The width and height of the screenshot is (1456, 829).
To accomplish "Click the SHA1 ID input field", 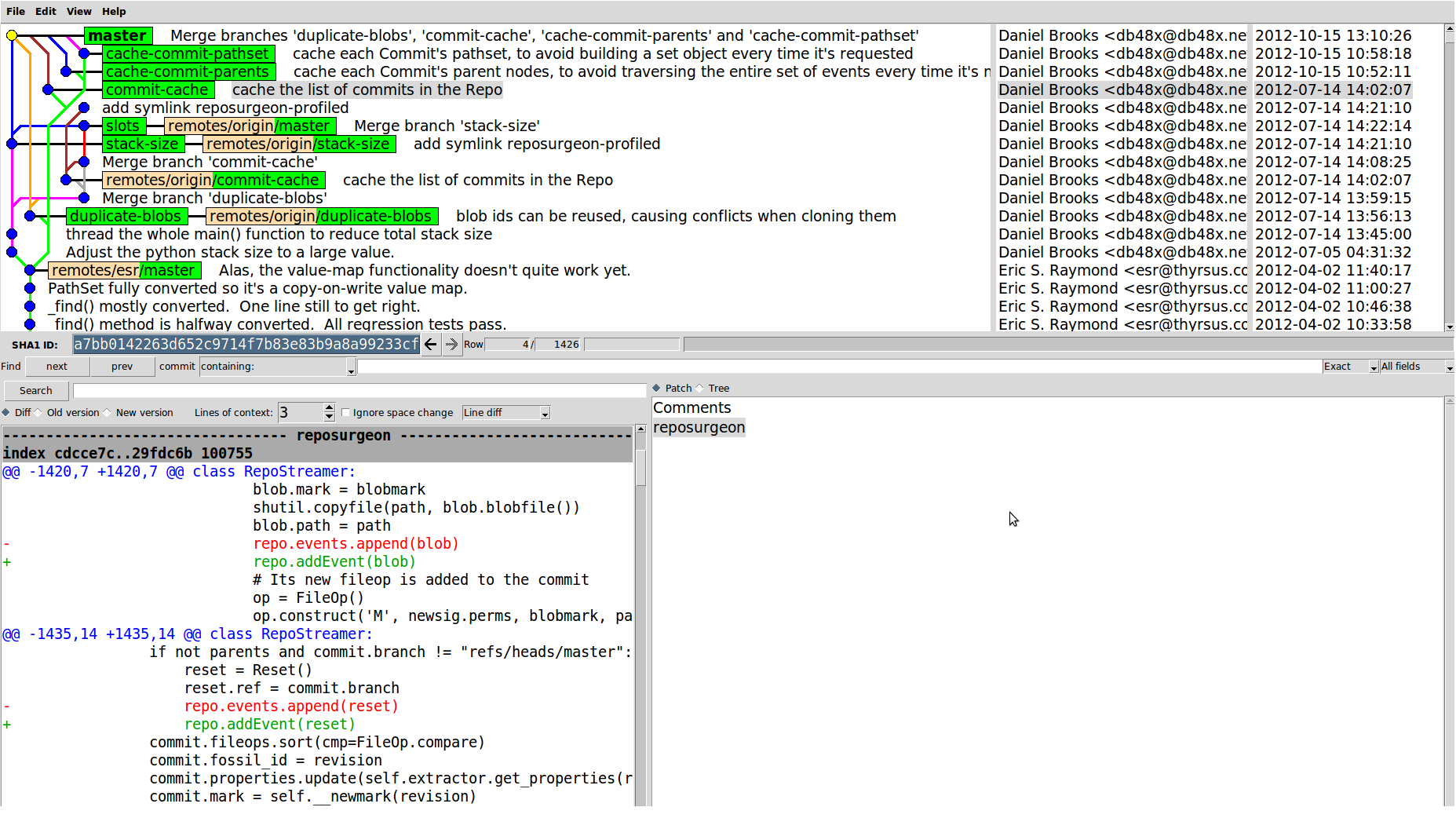I will point(246,344).
